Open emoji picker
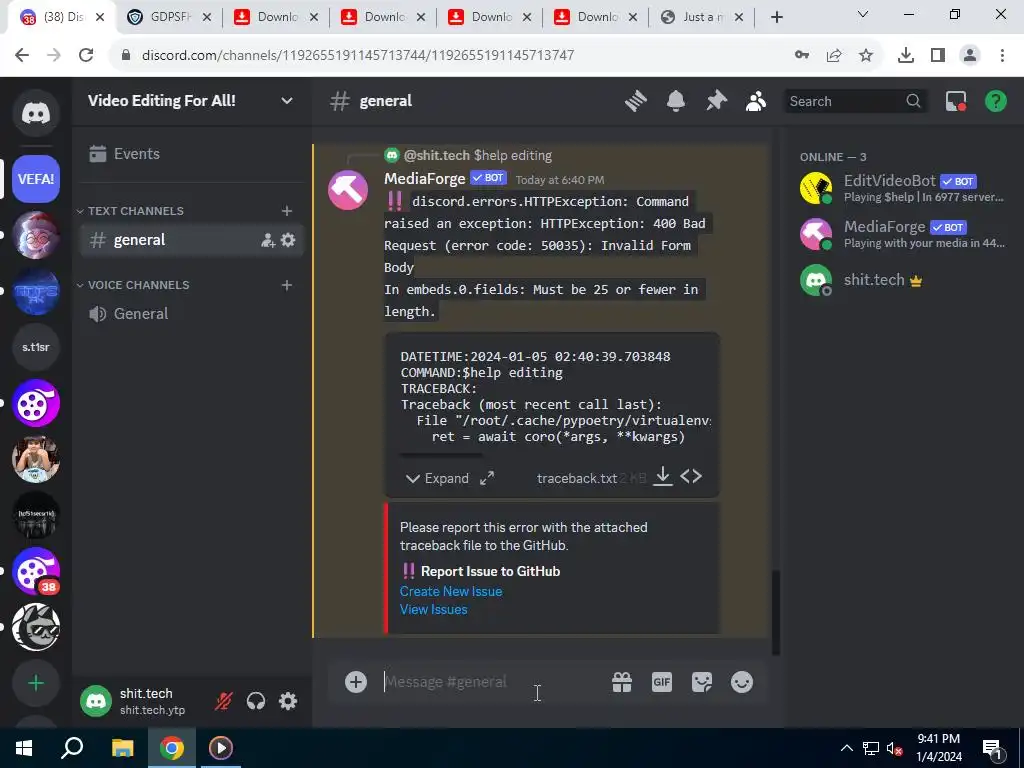The image size is (1024, 768). 742,682
